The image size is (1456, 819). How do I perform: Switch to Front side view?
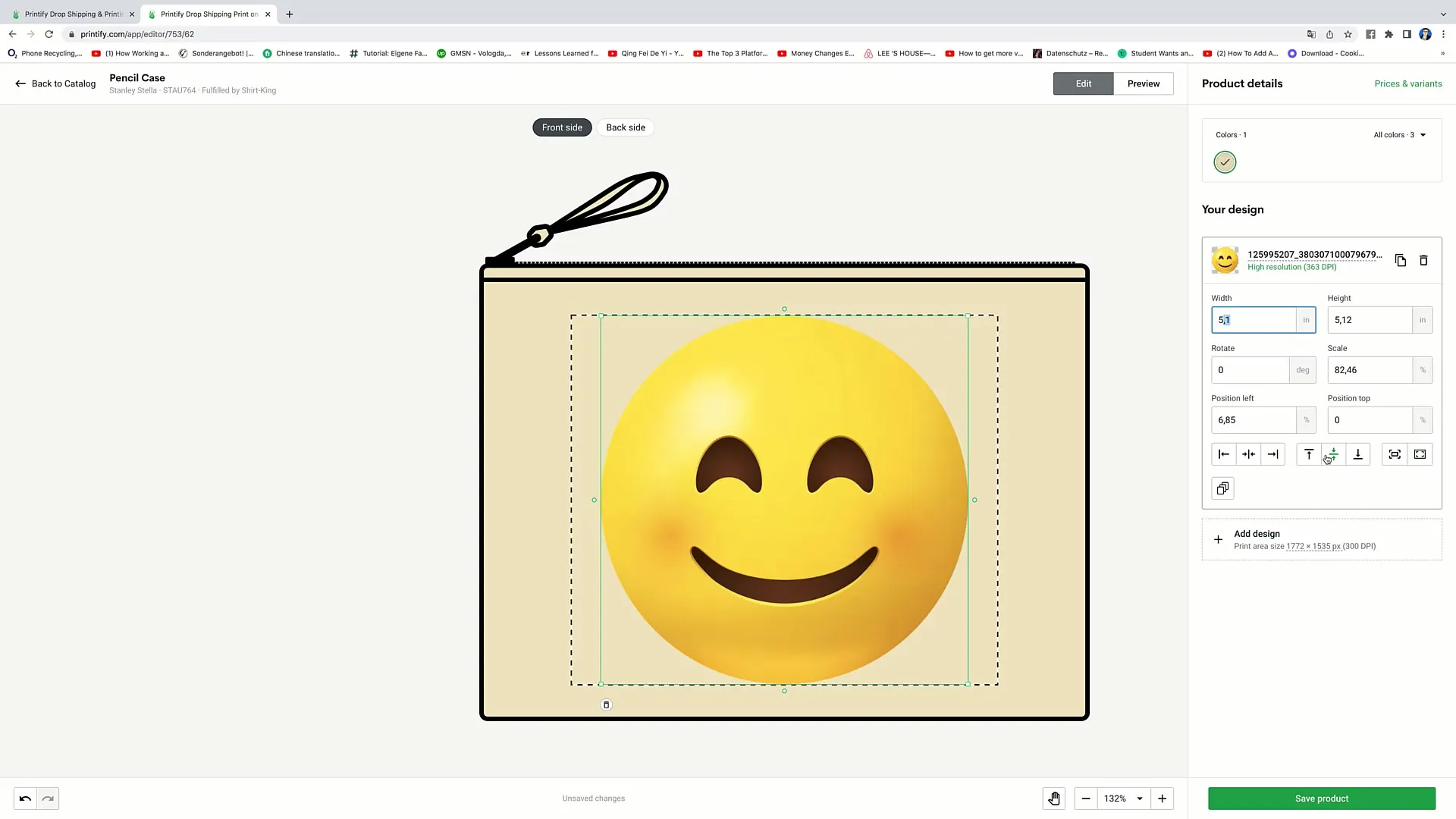click(x=562, y=127)
